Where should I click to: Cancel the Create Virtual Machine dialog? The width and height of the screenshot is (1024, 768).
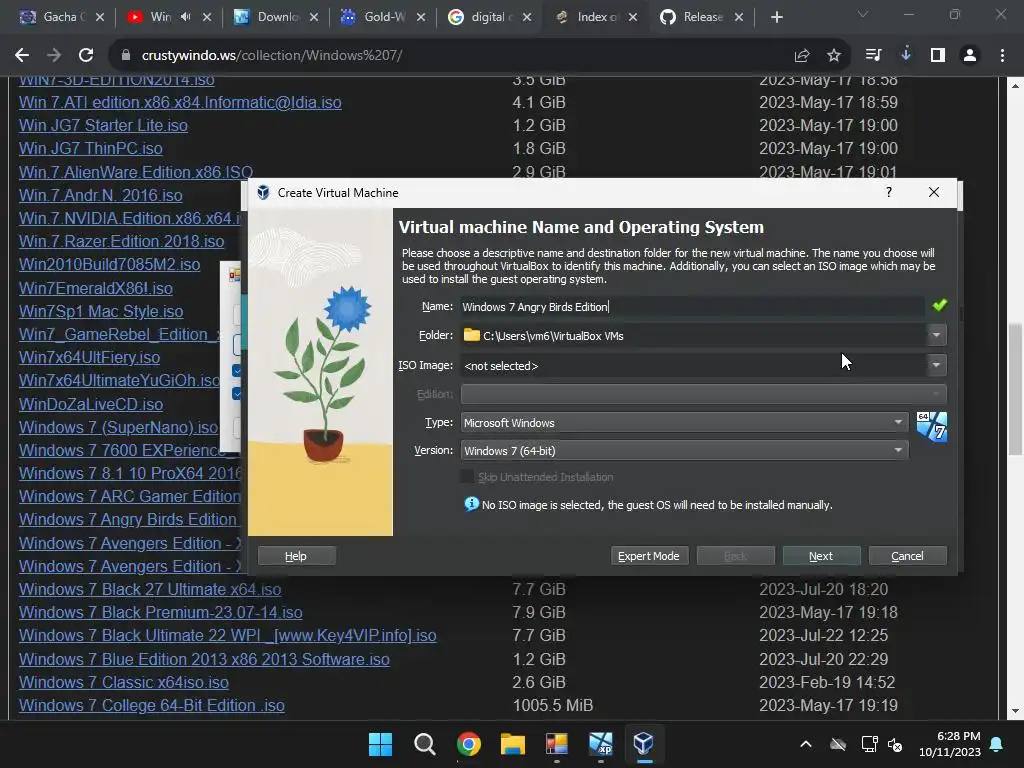coord(907,556)
